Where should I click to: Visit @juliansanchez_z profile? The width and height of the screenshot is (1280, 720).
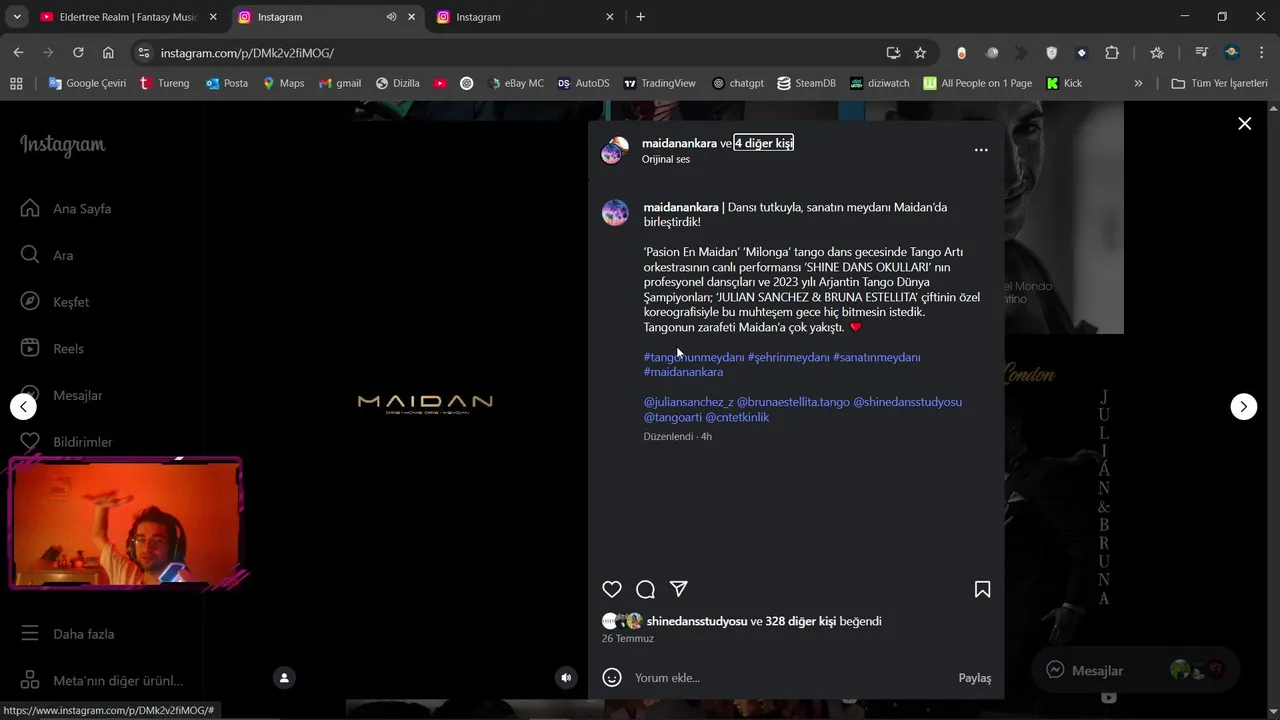[x=689, y=402]
